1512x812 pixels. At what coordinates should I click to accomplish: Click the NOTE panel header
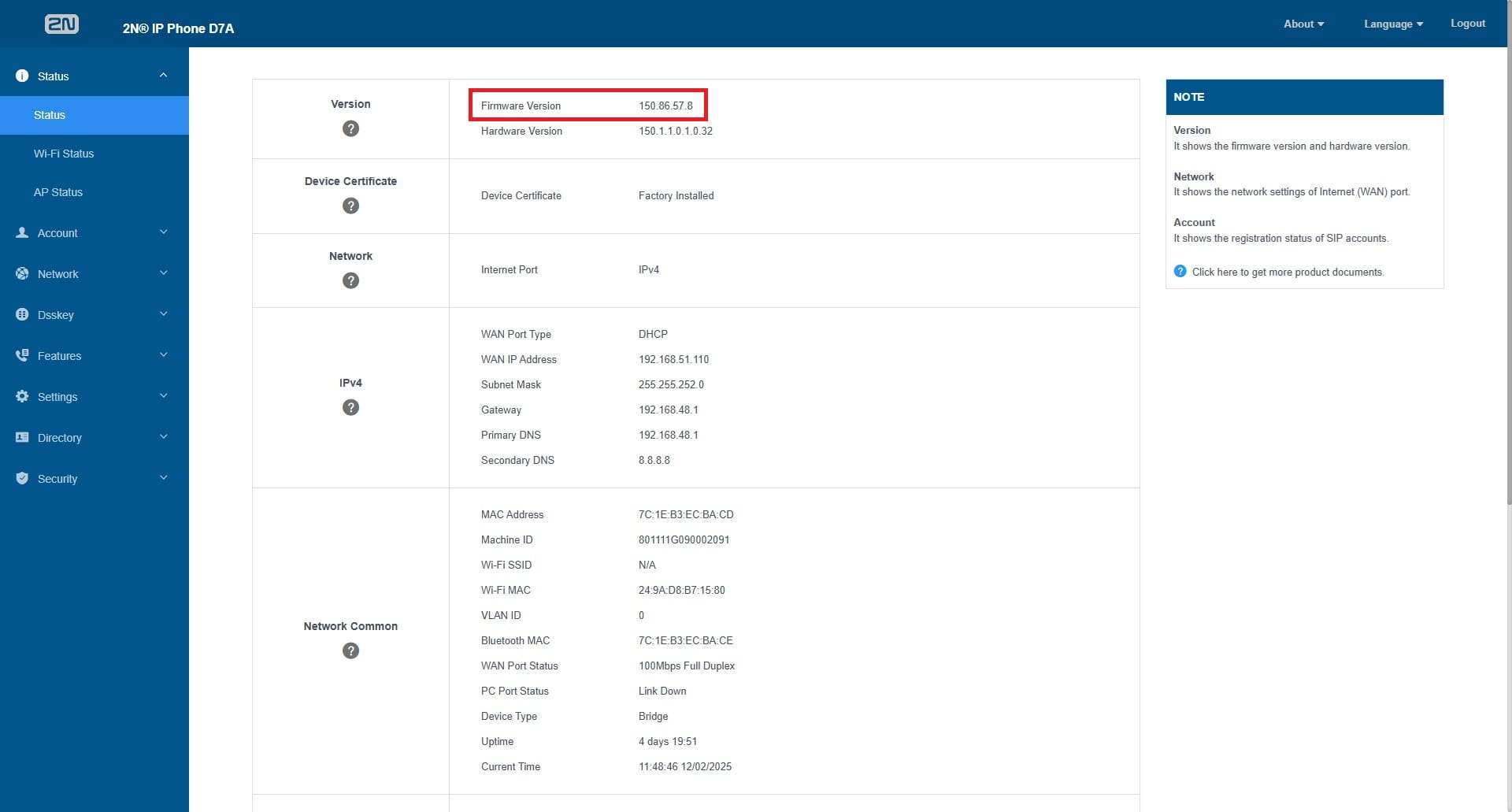(1304, 97)
